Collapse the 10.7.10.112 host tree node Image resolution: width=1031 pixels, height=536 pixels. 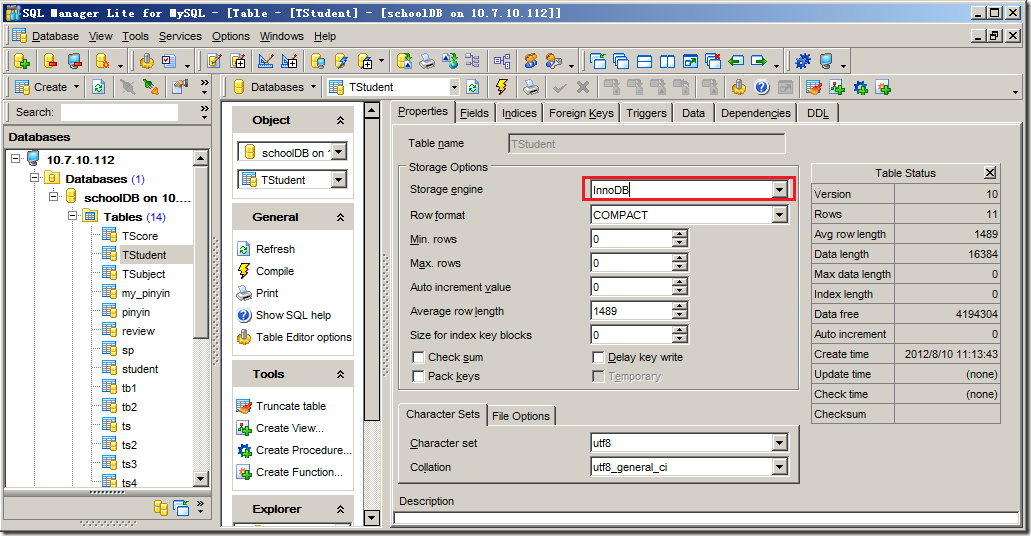click(x=16, y=158)
